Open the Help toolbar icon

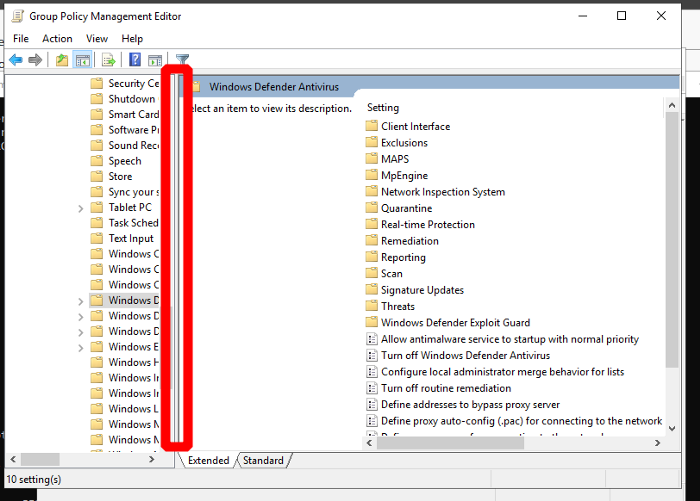(135, 59)
